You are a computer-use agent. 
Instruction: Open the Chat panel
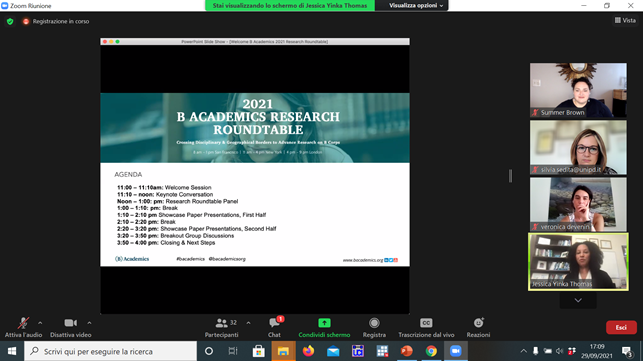click(x=274, y=327)
